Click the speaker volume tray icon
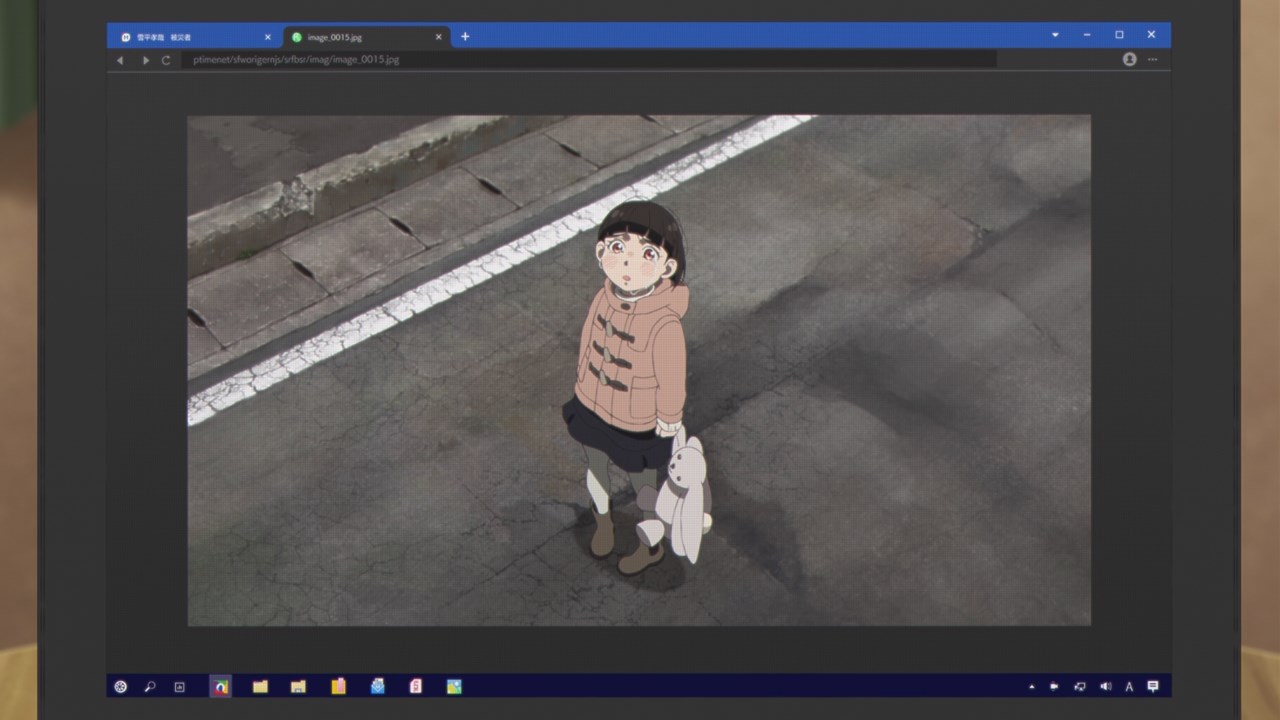 click(1105, 687)
